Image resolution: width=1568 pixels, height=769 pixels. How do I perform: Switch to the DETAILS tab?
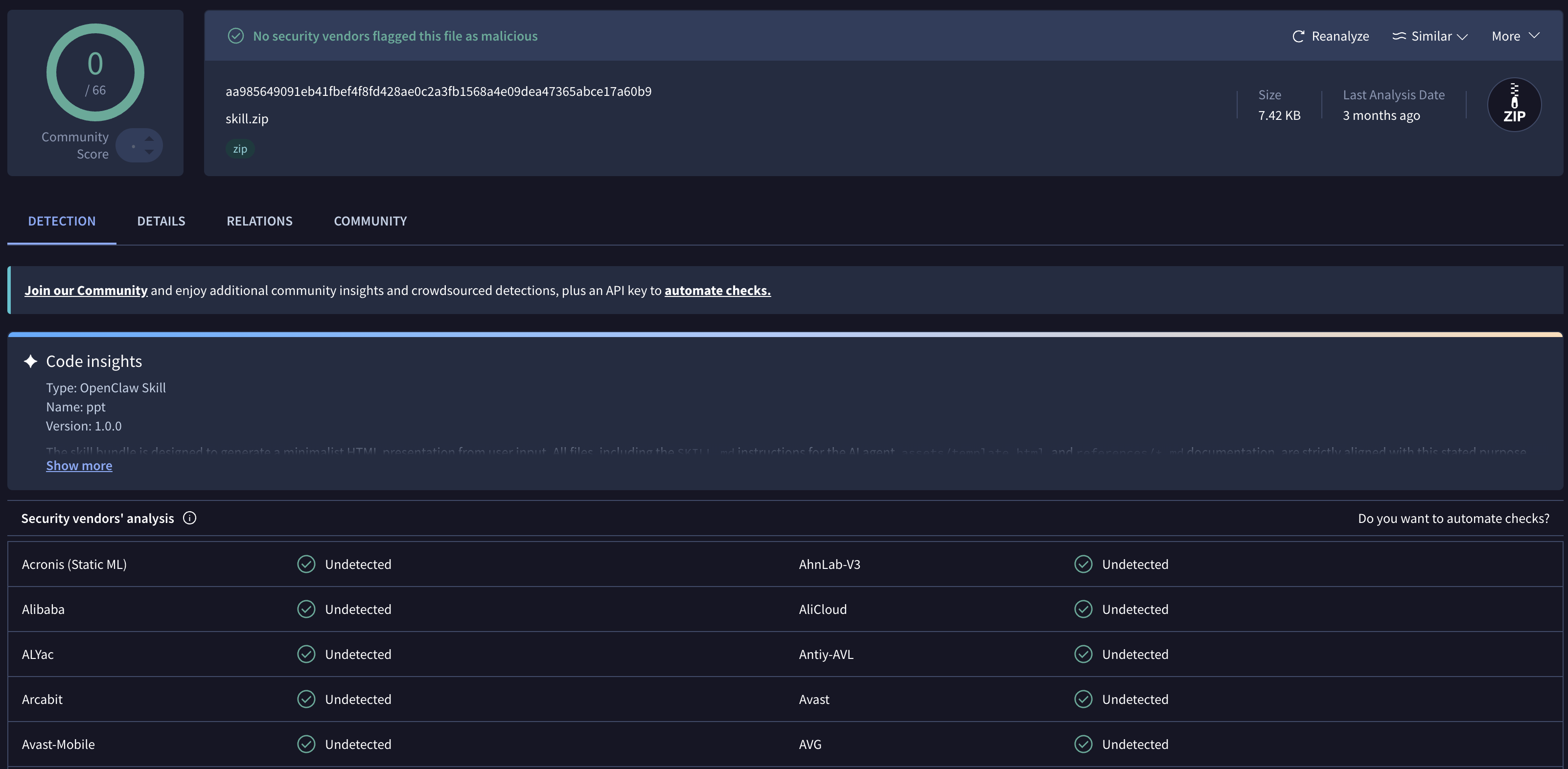(x=161, y=221)
